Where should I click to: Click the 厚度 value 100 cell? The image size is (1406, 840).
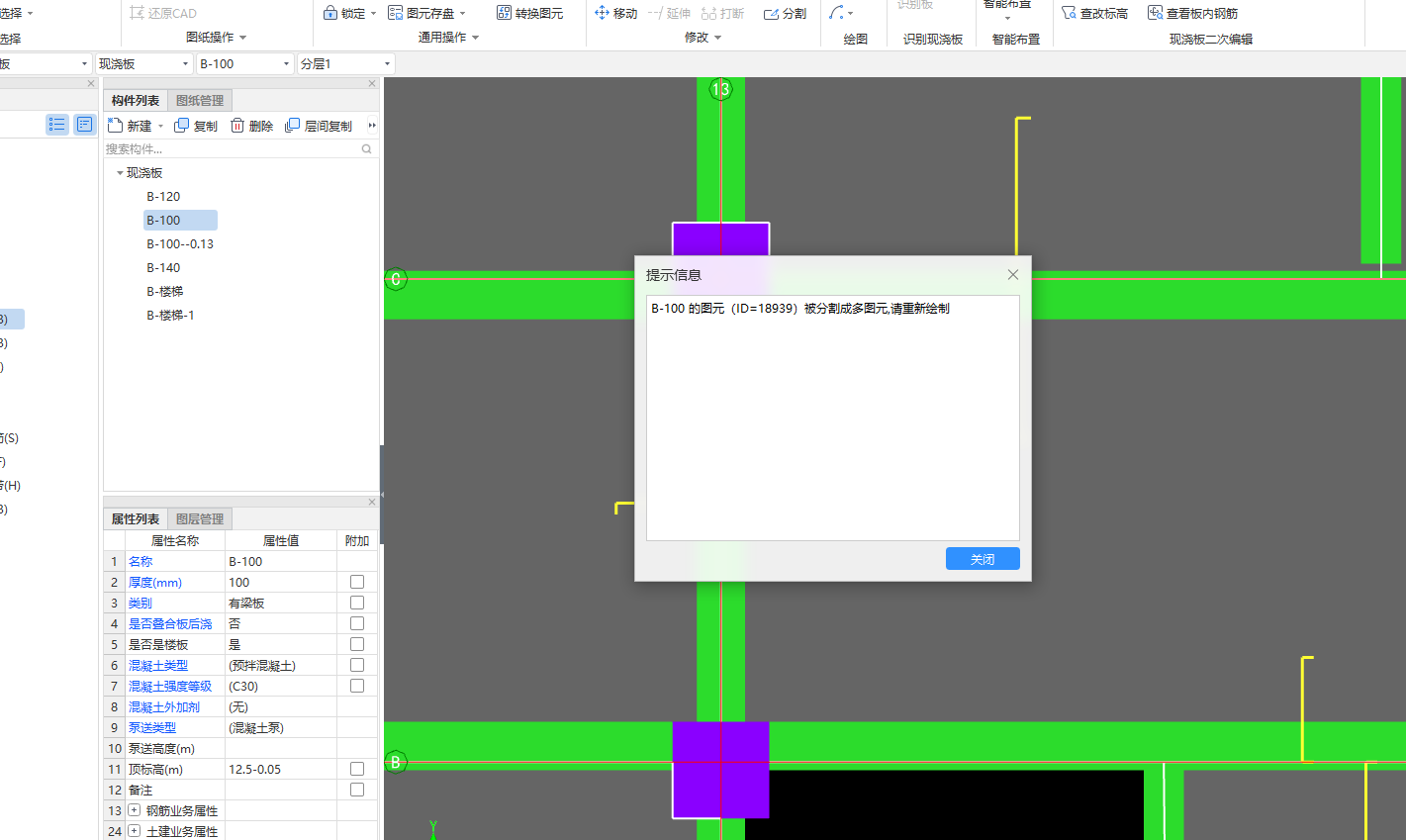tap(281, 582)
